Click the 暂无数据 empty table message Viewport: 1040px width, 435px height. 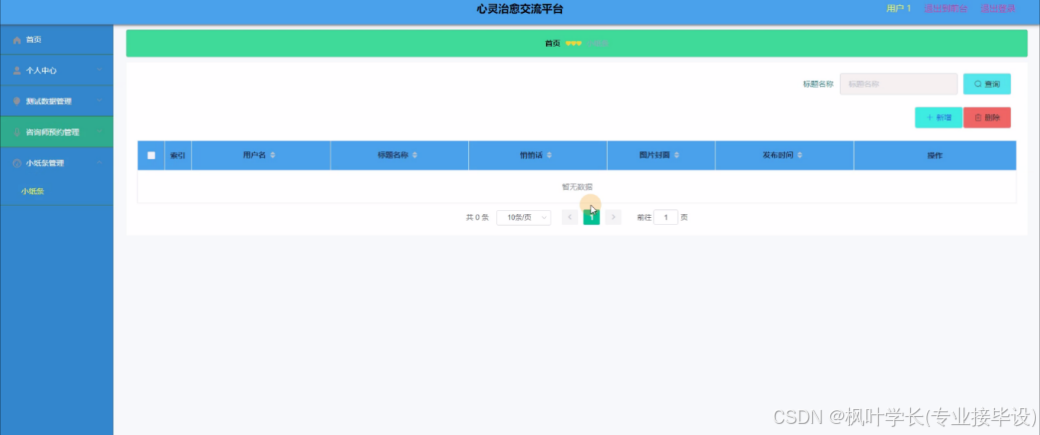point(577,187)
